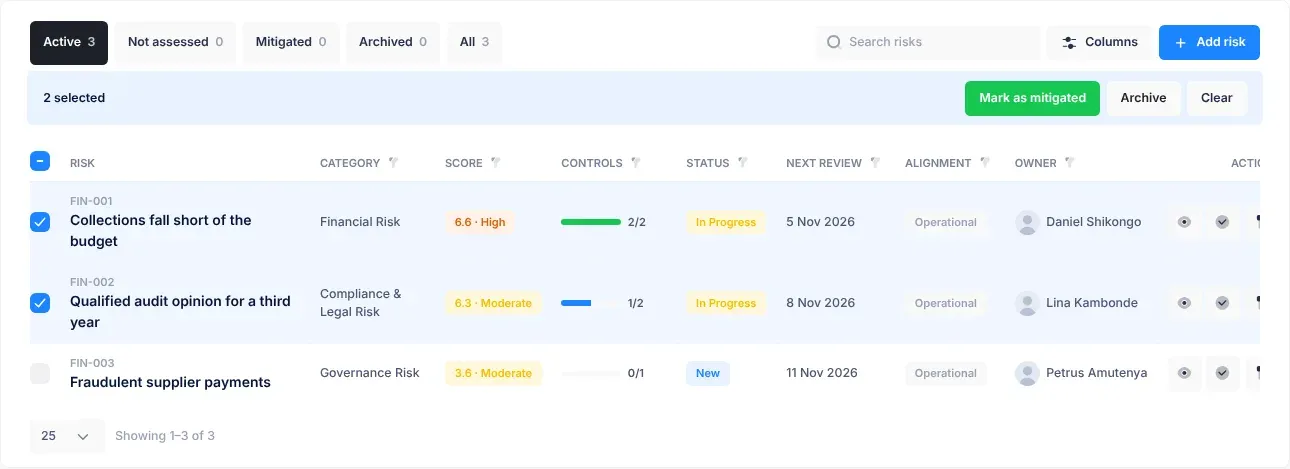Image resolution: width=1290 pixels, height=469 pixels.
Task: Click the 2/2 controls progress bar
Action: [591, 222]
